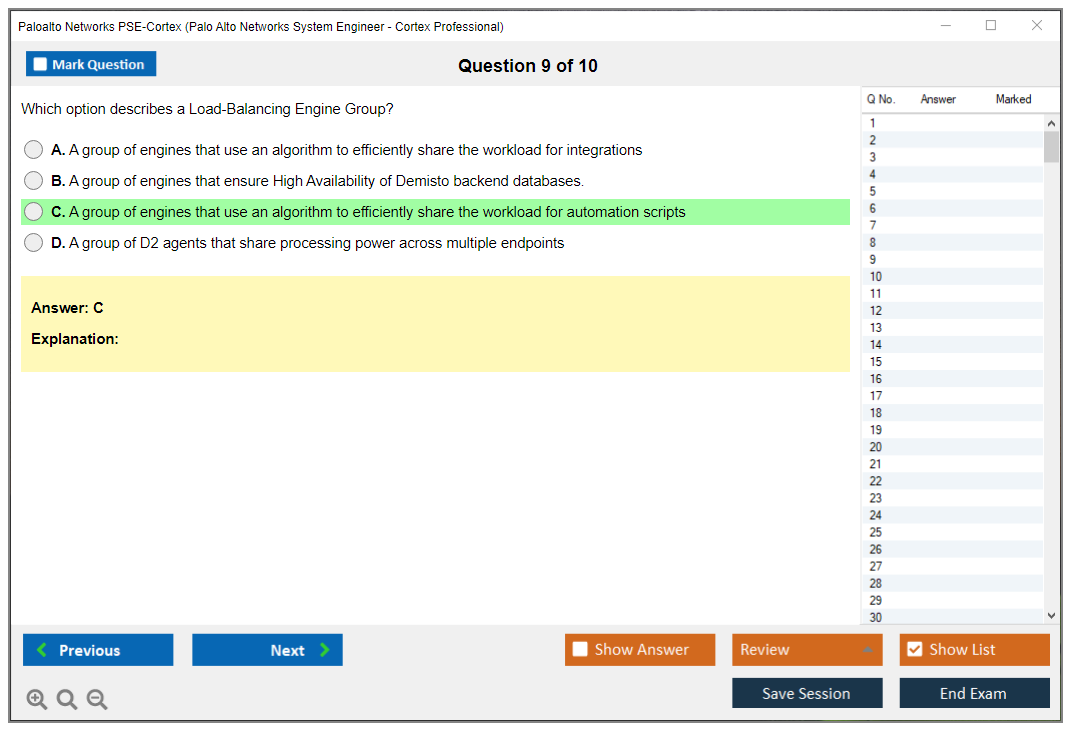The height and width of the screenshot is (735, 1075).
Task: Click the zoom in magnifier icon
Action: pyautogui.click(x=37, y=700)
